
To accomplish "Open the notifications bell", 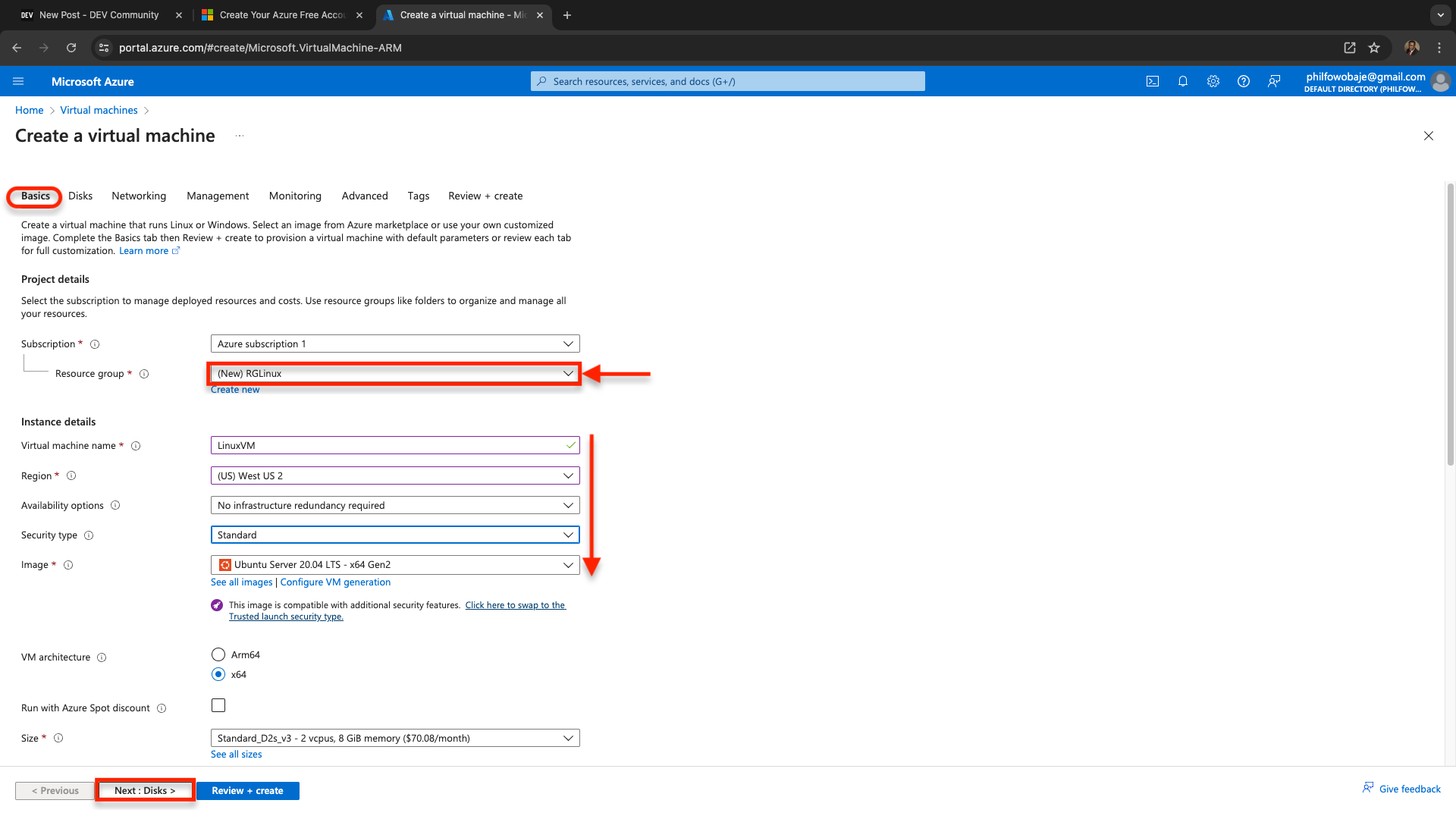I will (x=1182, y=81).
